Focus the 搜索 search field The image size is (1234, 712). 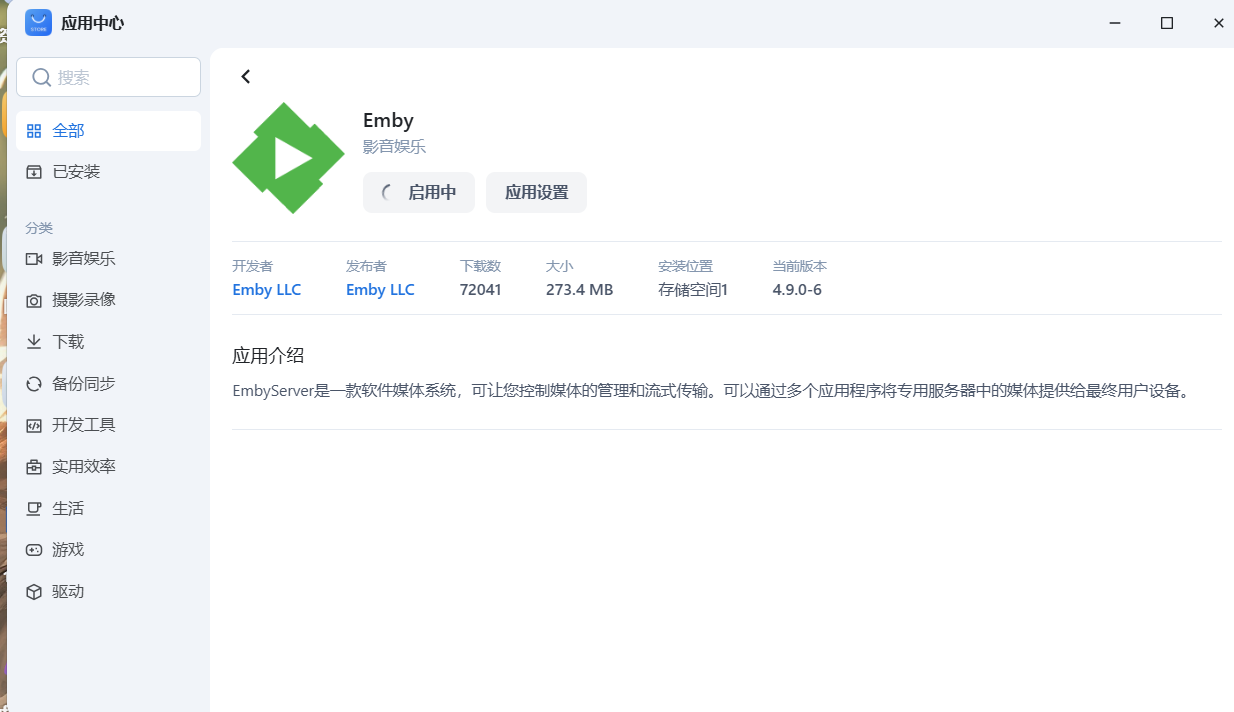[x=109, y=77]
